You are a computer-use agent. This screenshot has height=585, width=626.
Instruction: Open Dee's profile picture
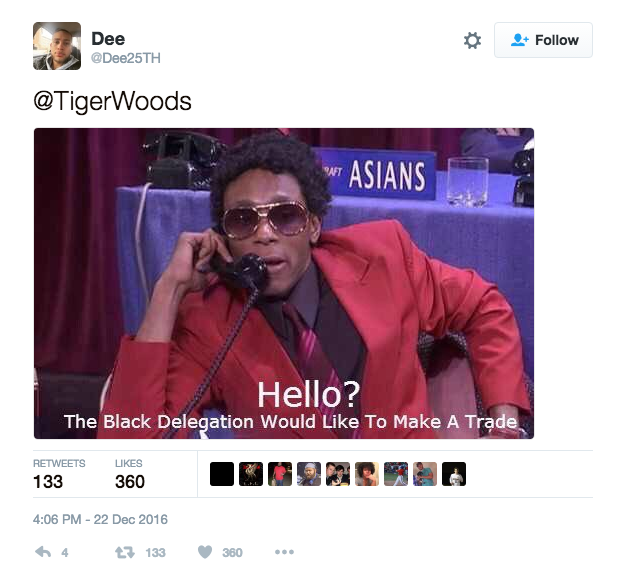click(x=57, y=46)
